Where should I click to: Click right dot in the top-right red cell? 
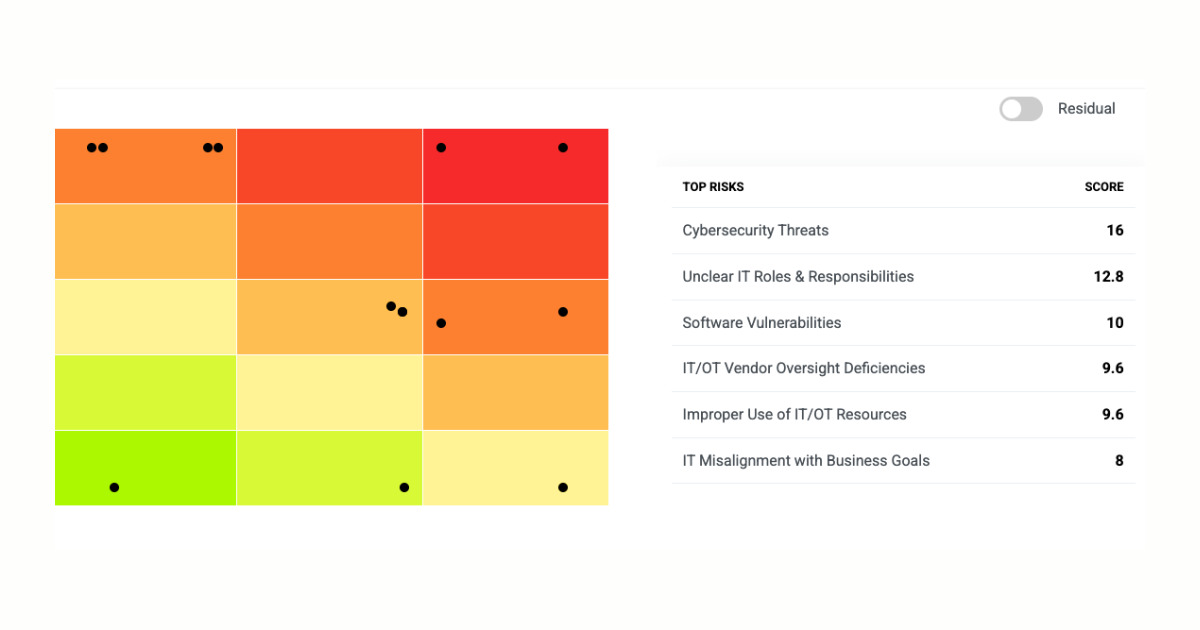click(563, 148)
